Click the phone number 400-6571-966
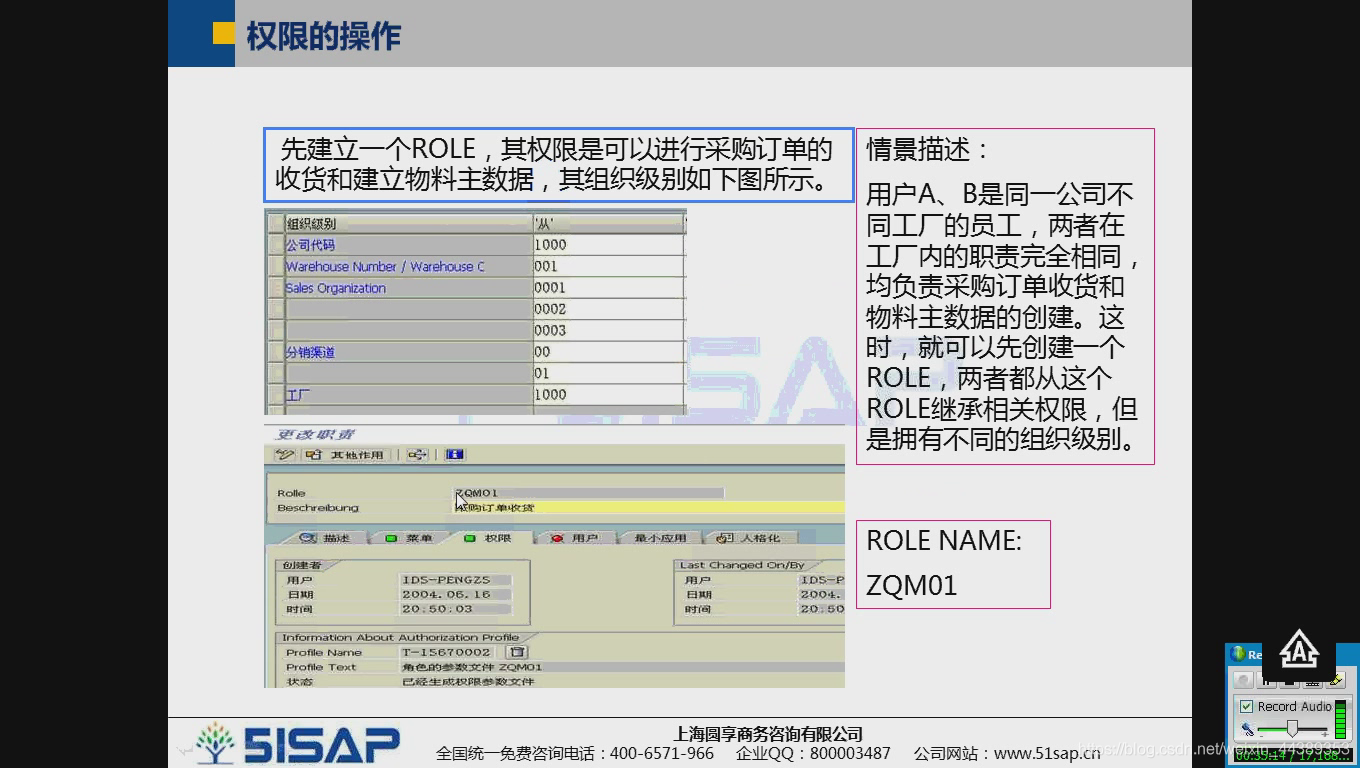1360x768 pixels. click(662, 753)
